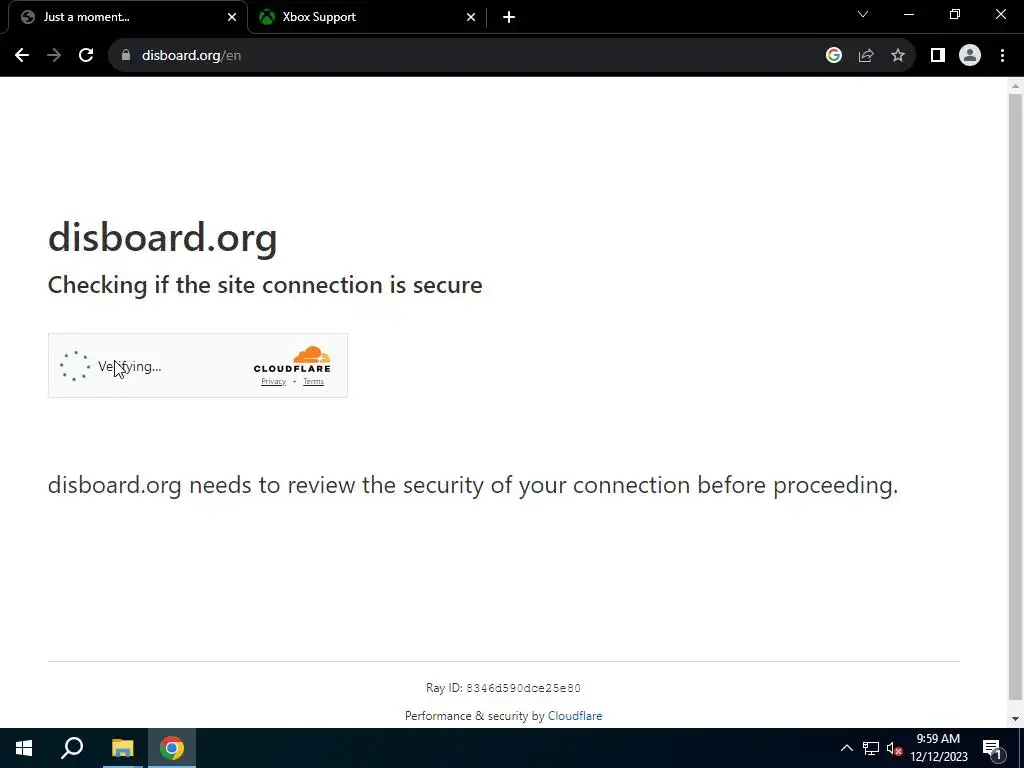The width and height of the screenshot is (1024, 768).
Task: Click the Ray ID value text
Action: [x=523, y=688]
